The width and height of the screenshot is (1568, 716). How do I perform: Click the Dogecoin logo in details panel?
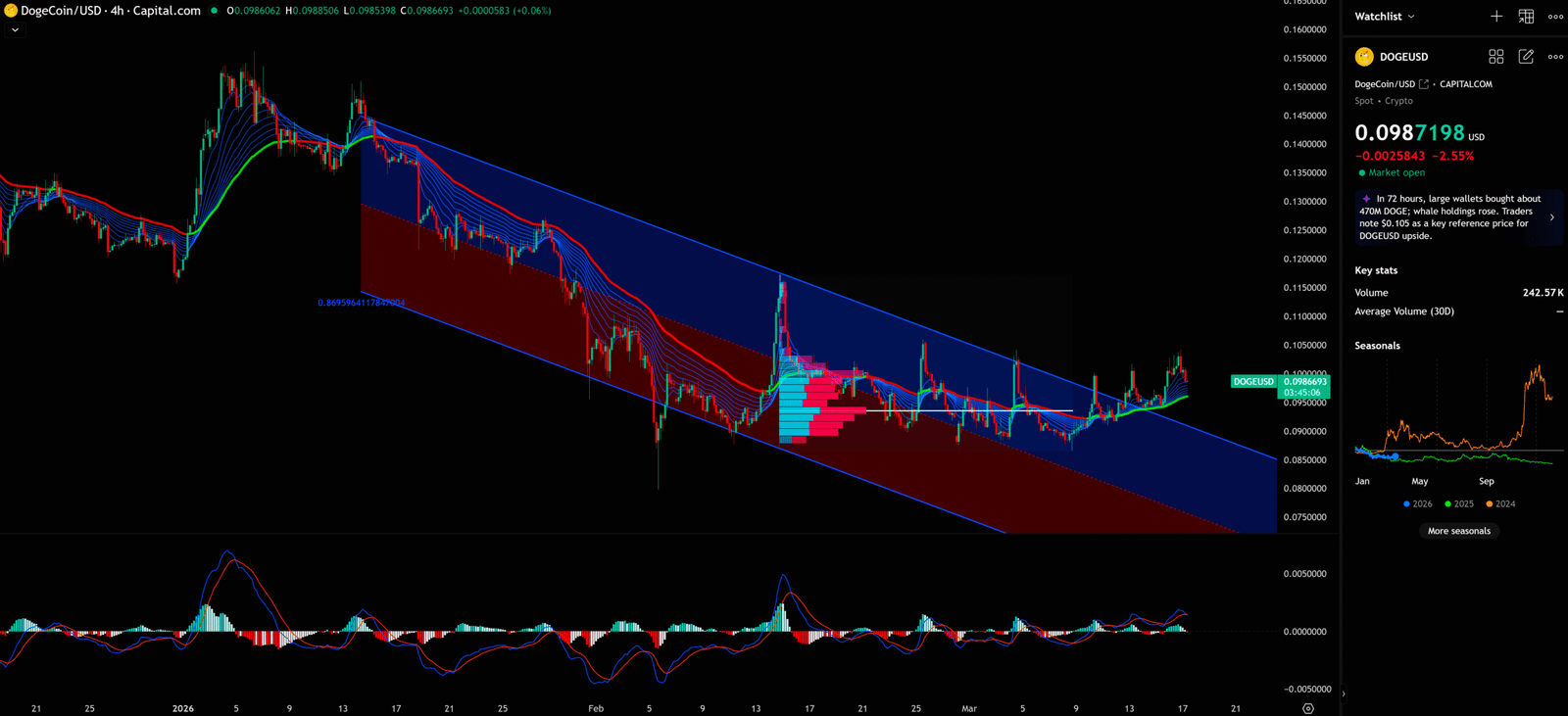pyautogui.click(x=1364, y=57)
